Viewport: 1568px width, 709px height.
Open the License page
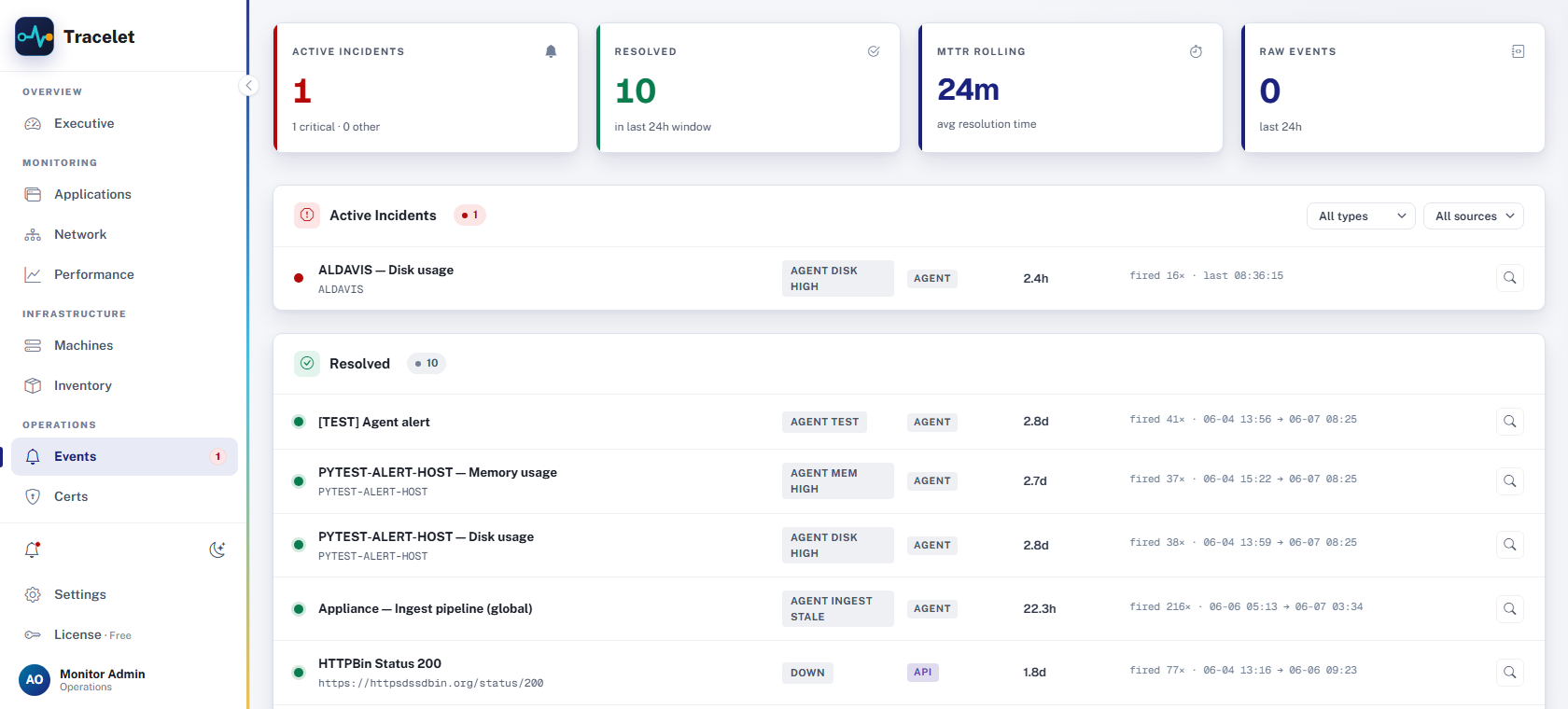click(124, 634)
